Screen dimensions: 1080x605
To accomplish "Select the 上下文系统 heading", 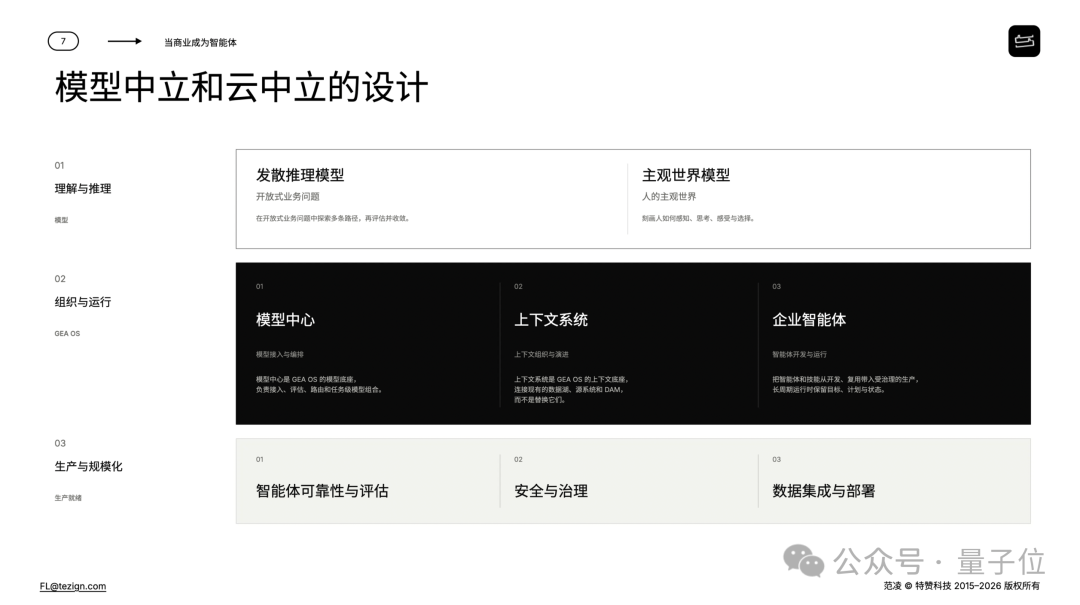I will tap(551, 320).
